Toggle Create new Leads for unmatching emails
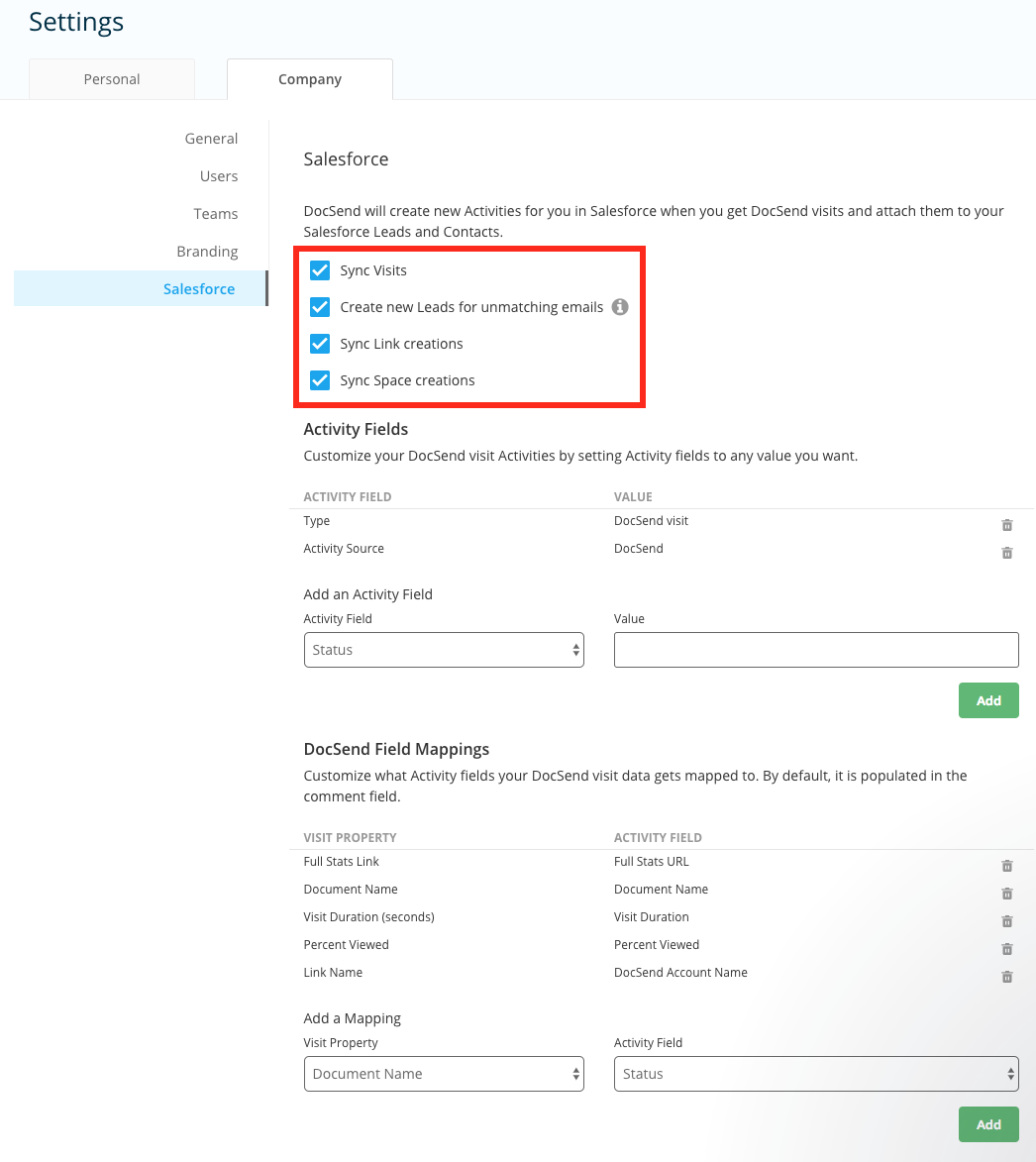Image resolution: width=1036 pixels, height=1162 pixels. [320, 307]
